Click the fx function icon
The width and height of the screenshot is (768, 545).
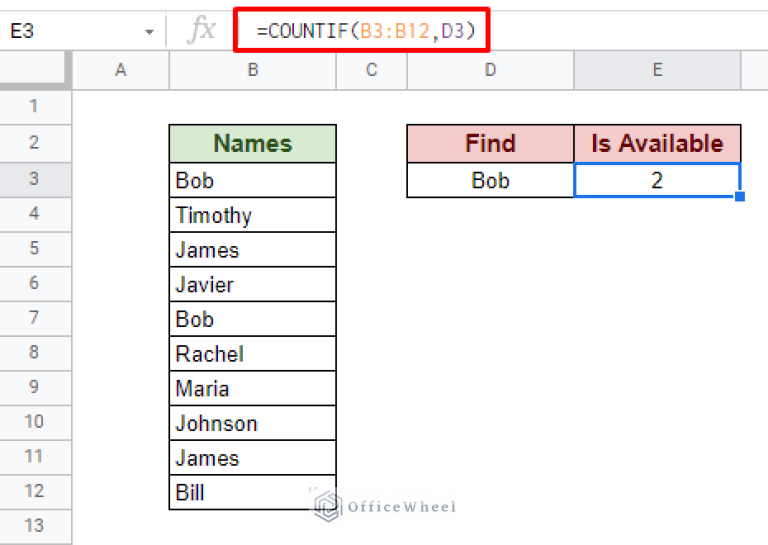tap(202, 31)
